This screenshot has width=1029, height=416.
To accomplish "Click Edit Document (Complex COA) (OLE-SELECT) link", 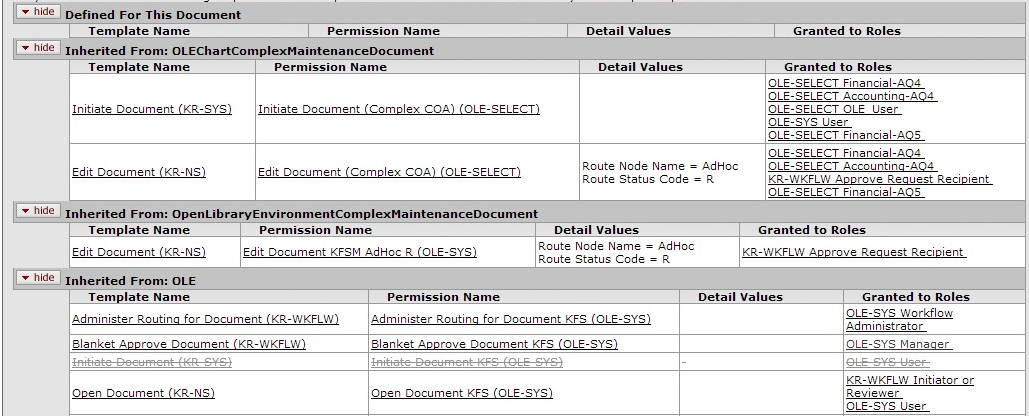I will (389, 173).
